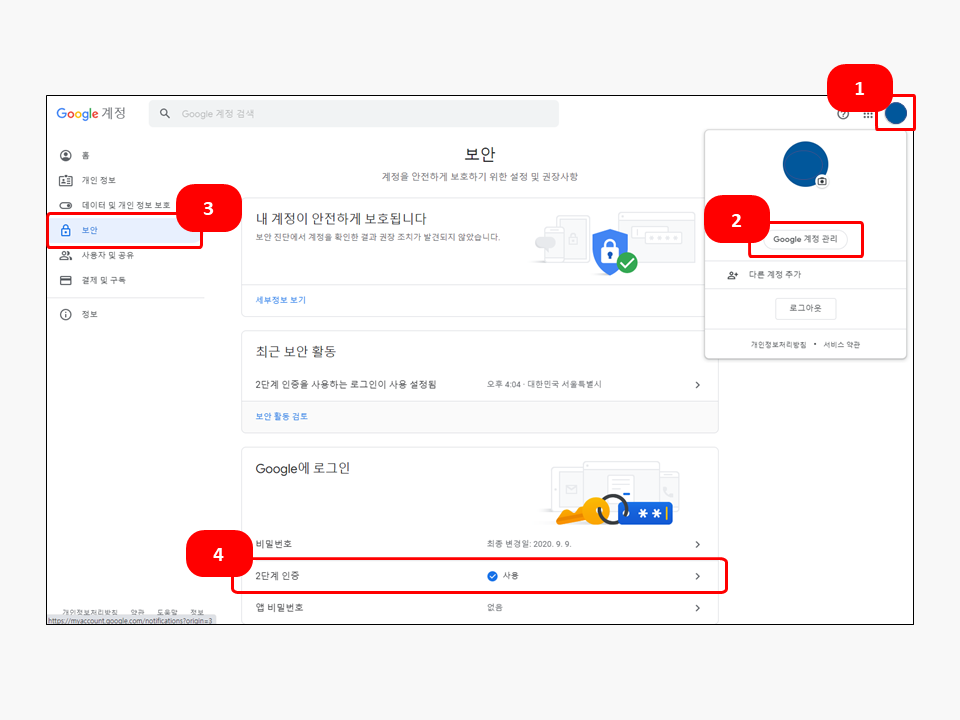Image resolution: width=960 pixels, height=720 pixels.
Task: Expand the 2단계 인증 row arrow
Action: click(698, 576)
